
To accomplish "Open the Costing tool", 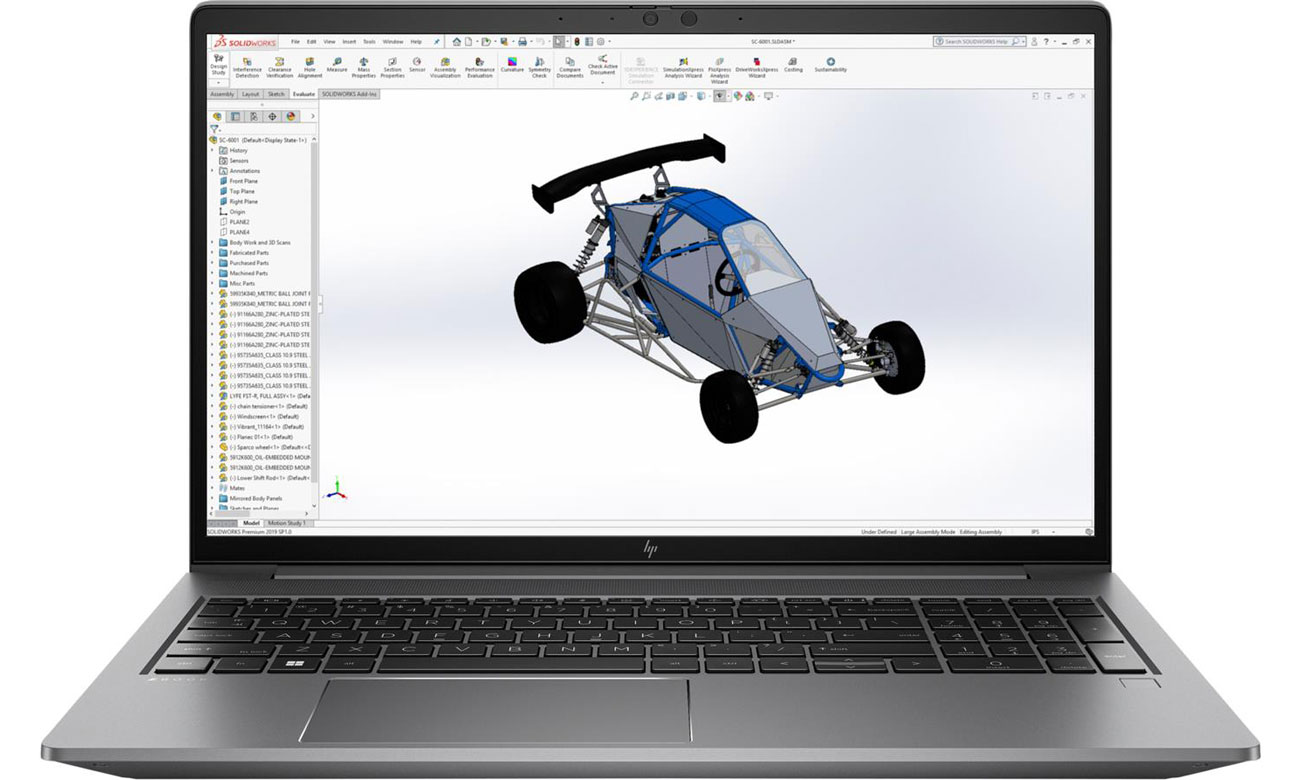I will [793, 65].
